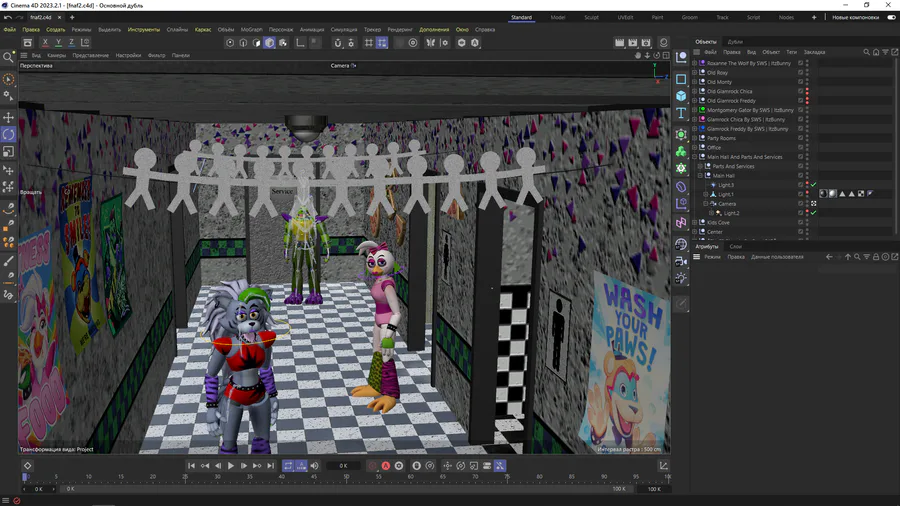This screenshot has height=506, width=900.
Task: Select the Scale tool in left toolbar
Action: click(9, 151)
